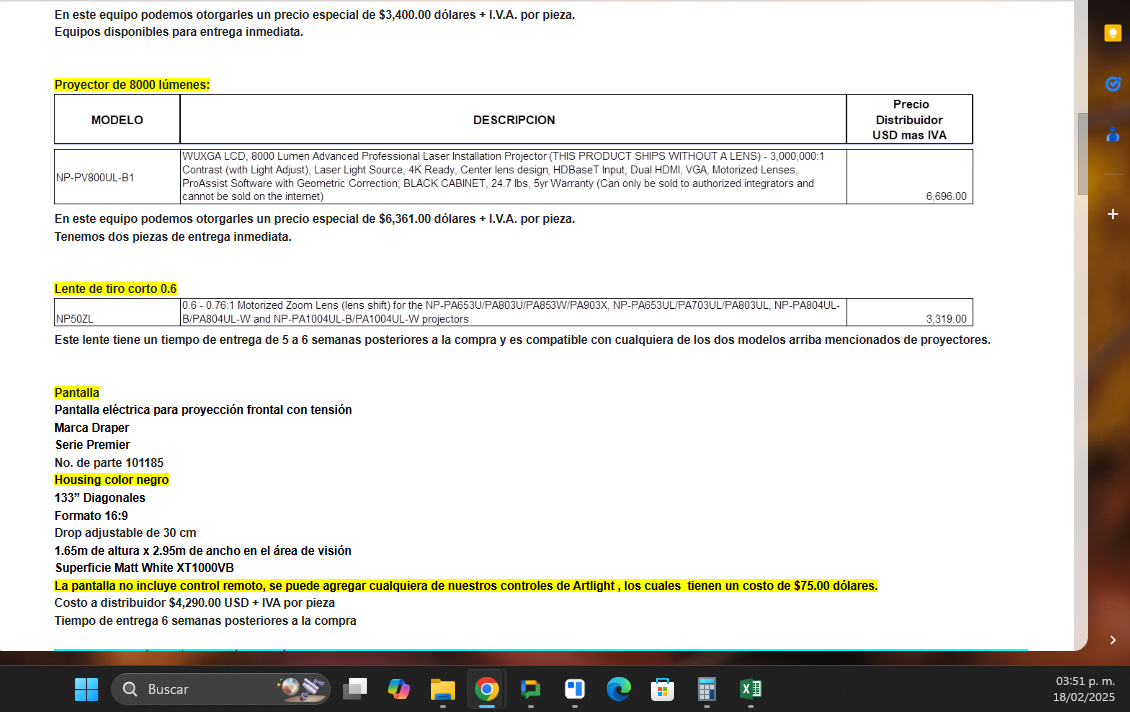Open Google Tasks in the side panel
The image size is (1130, 712).
click(1113, 84)
